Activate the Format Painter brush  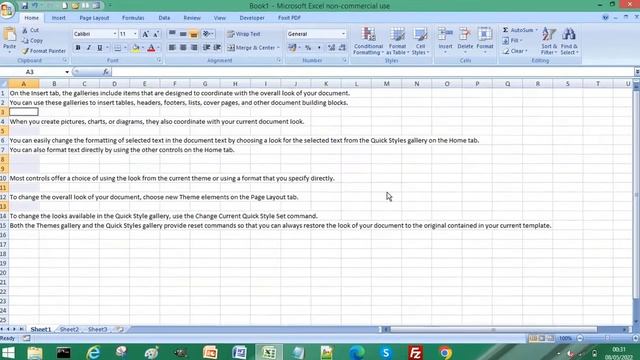coord(25,51)
